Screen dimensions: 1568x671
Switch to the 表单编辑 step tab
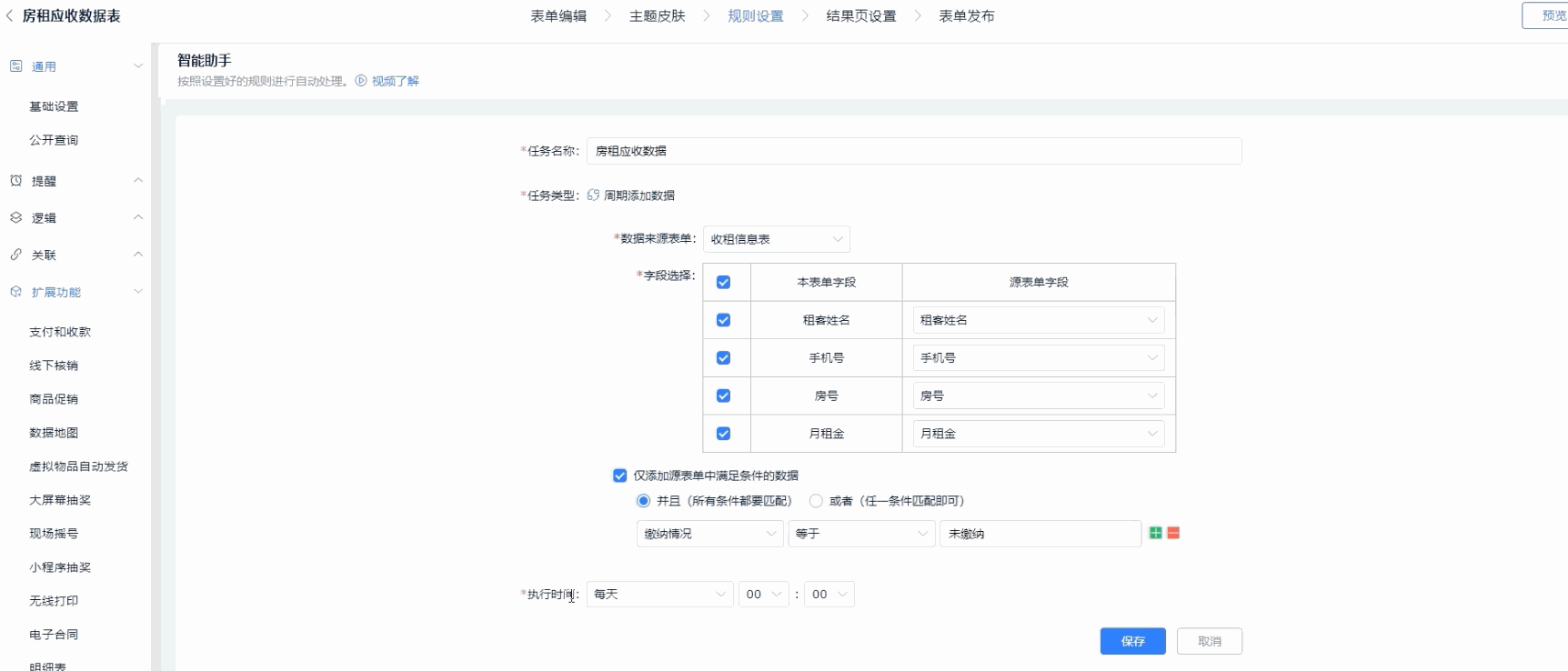tap(558, 16)
